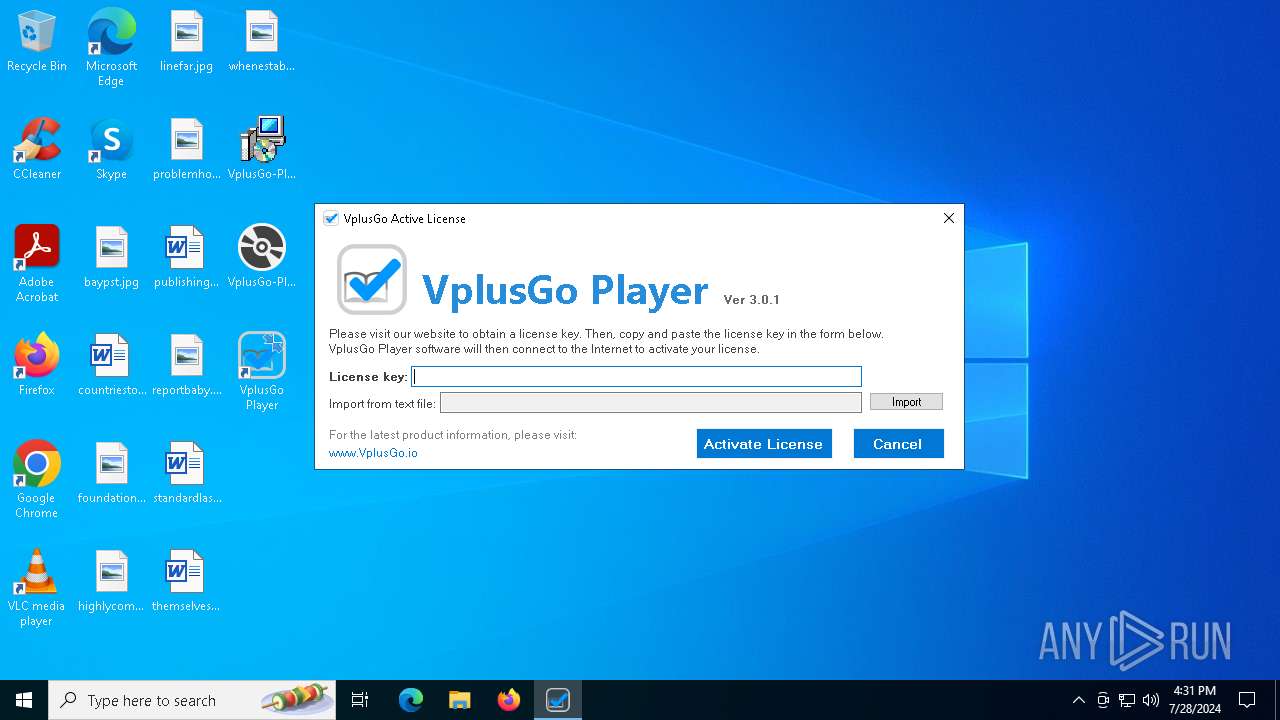Select the reportbaby... file icon
The width and height of the screenshot is (1280, 720).
tap(186, 366)
